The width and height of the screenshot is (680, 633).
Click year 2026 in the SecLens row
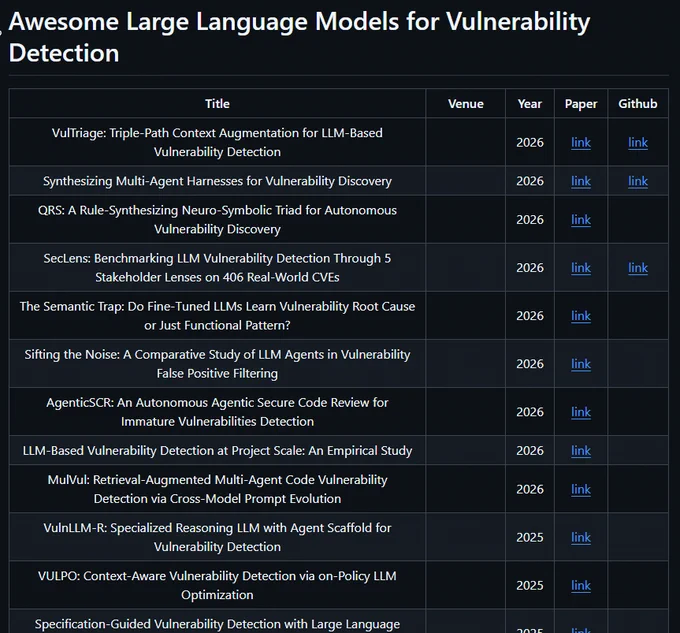tap(530, 268)
